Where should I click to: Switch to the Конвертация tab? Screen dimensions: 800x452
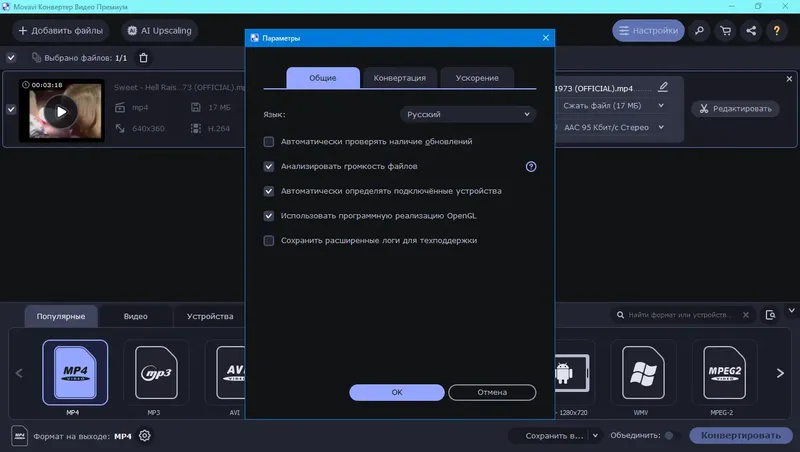pos(399,78)
